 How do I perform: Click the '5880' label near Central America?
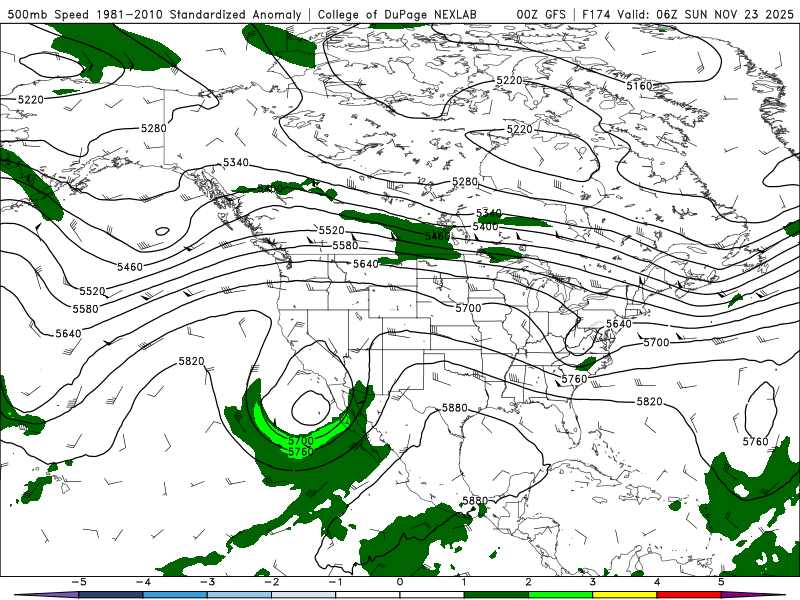[475, 501]
